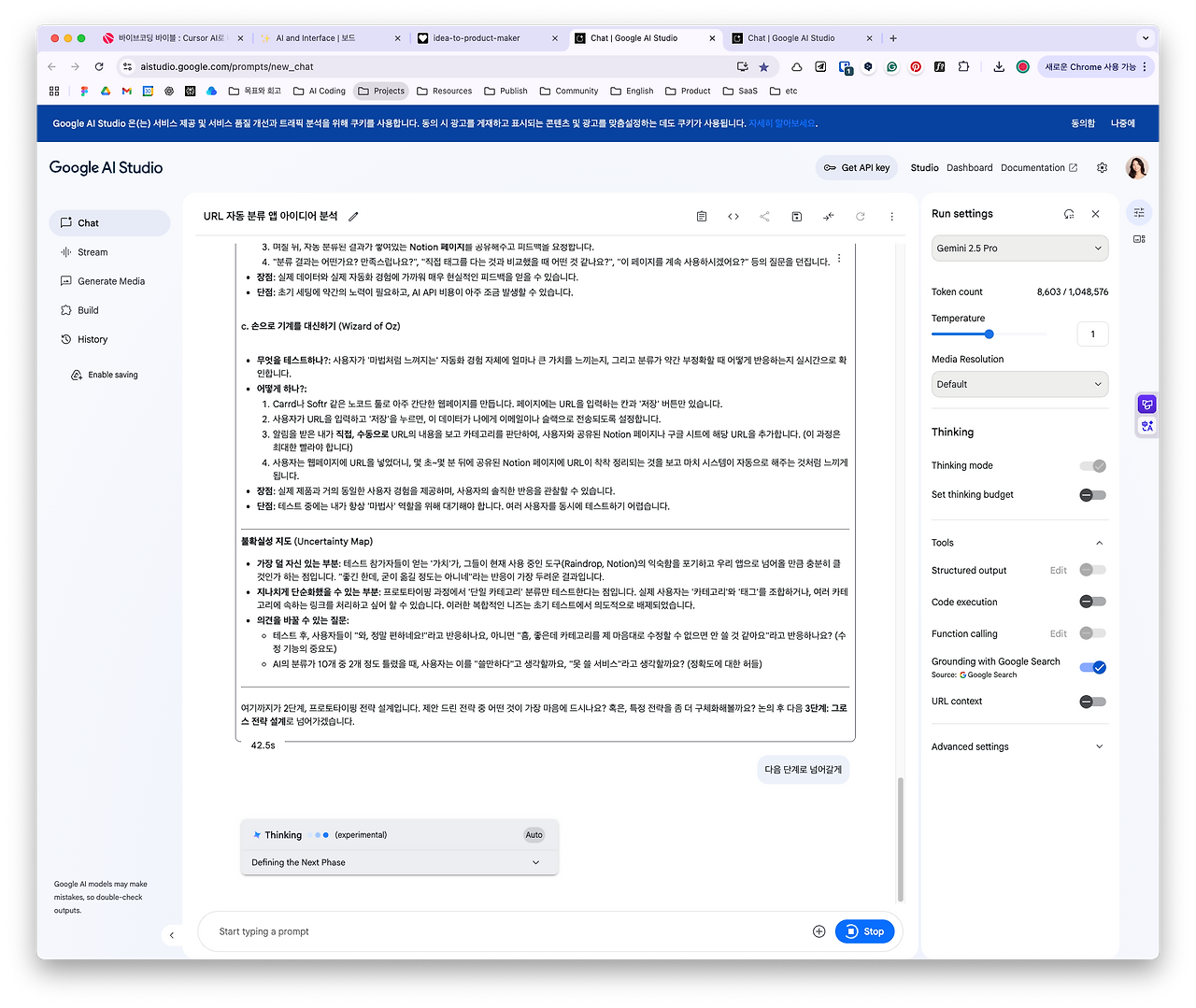Click the plus icon to insert media in prompt
This screenshot has height=1008, width=1196.
(819, 931)
